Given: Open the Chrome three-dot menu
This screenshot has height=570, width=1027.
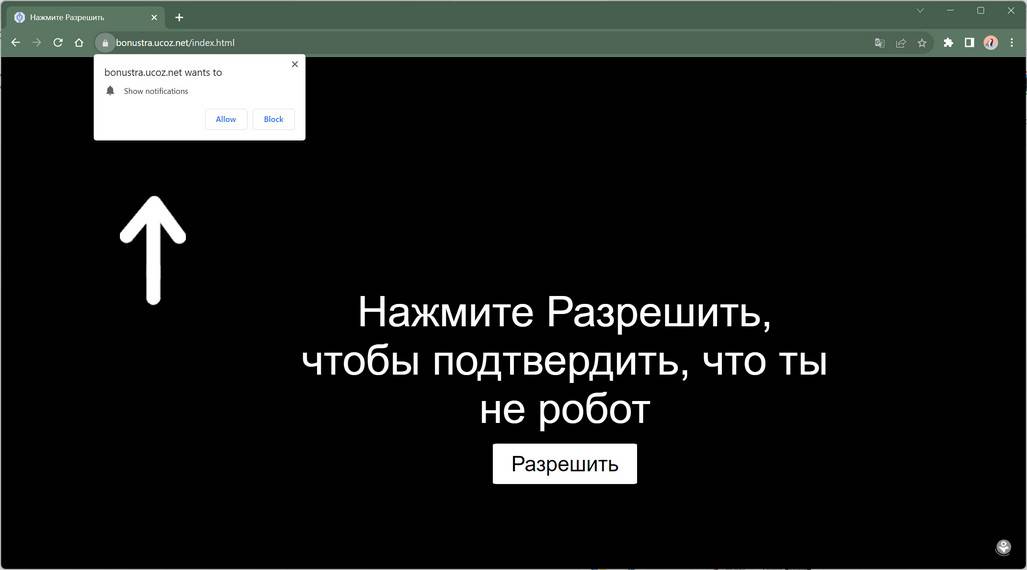Looking at the screenshot, I should pyautogui.click(x=1012, y=43).
